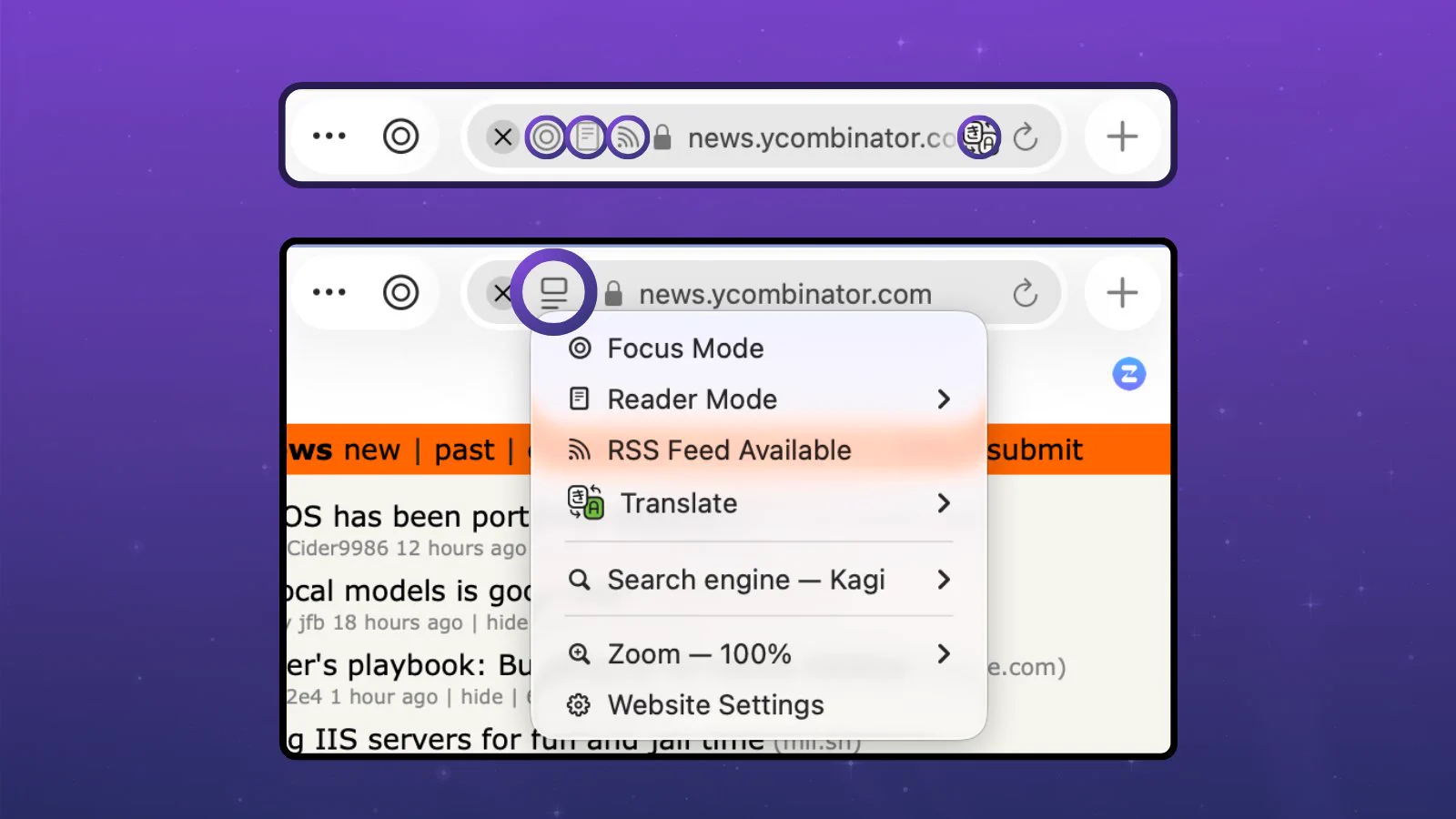Click the top address bar URL text
The image size is (1456, 819).
[x=822, y=137]
